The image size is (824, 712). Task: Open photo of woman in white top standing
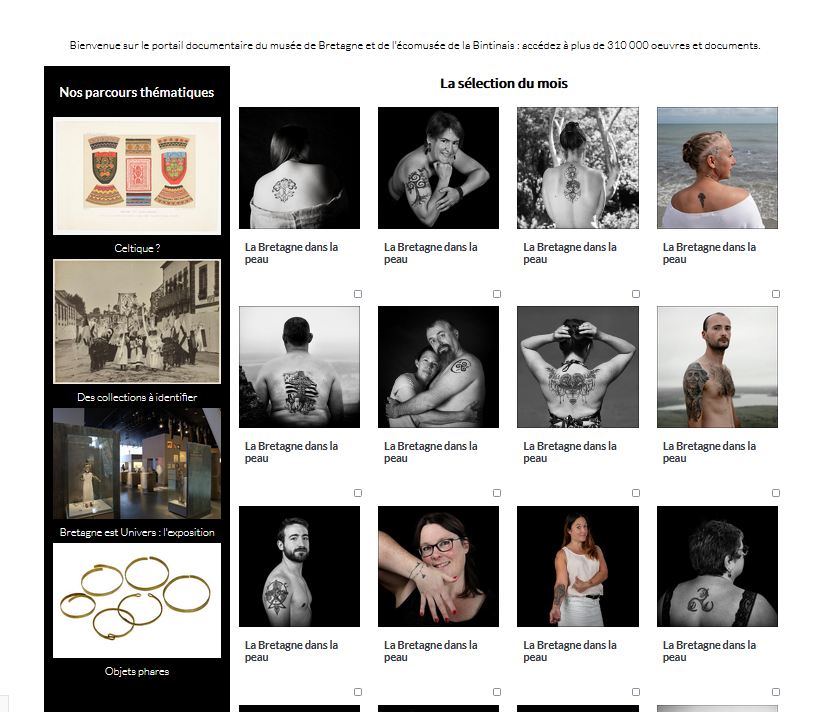[578, 566]
